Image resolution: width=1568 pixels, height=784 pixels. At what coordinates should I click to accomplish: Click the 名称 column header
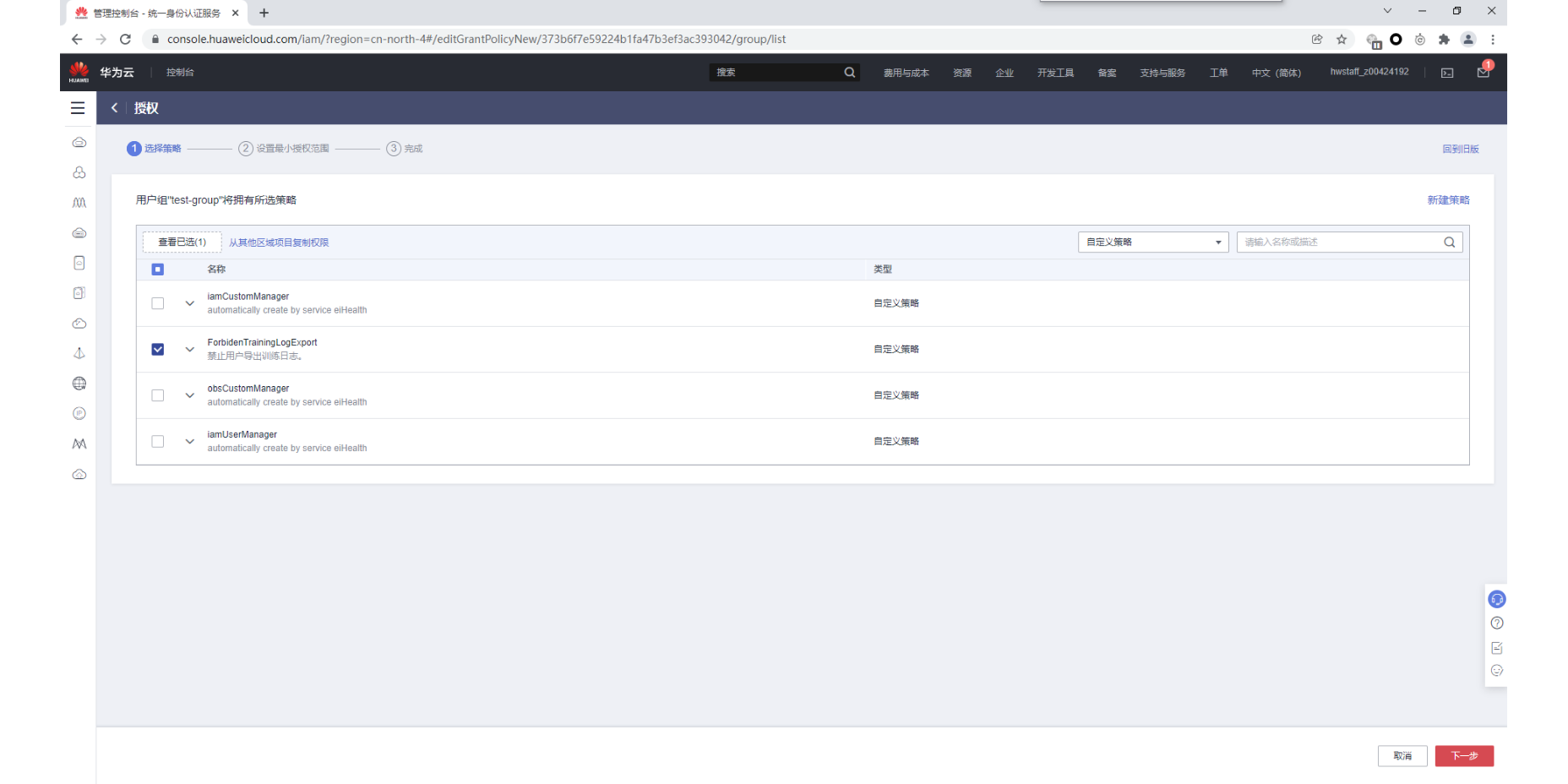(x=216, y=269)
